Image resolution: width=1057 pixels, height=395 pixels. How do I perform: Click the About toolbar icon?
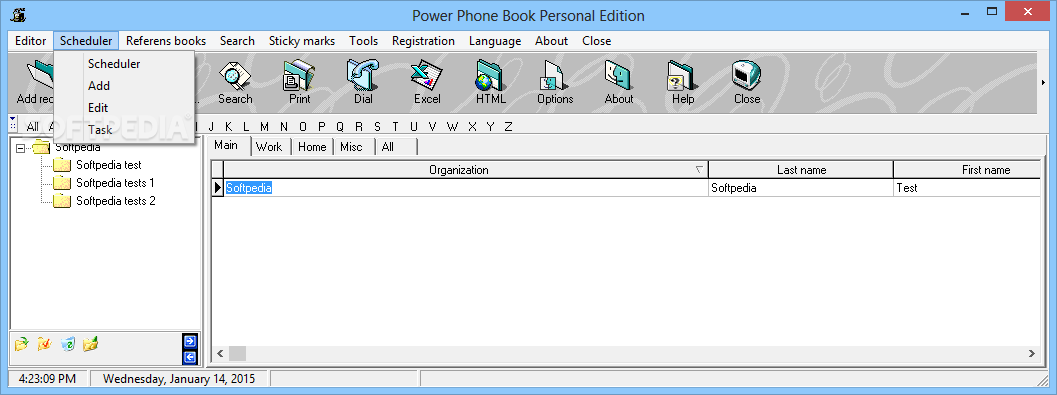618,82
